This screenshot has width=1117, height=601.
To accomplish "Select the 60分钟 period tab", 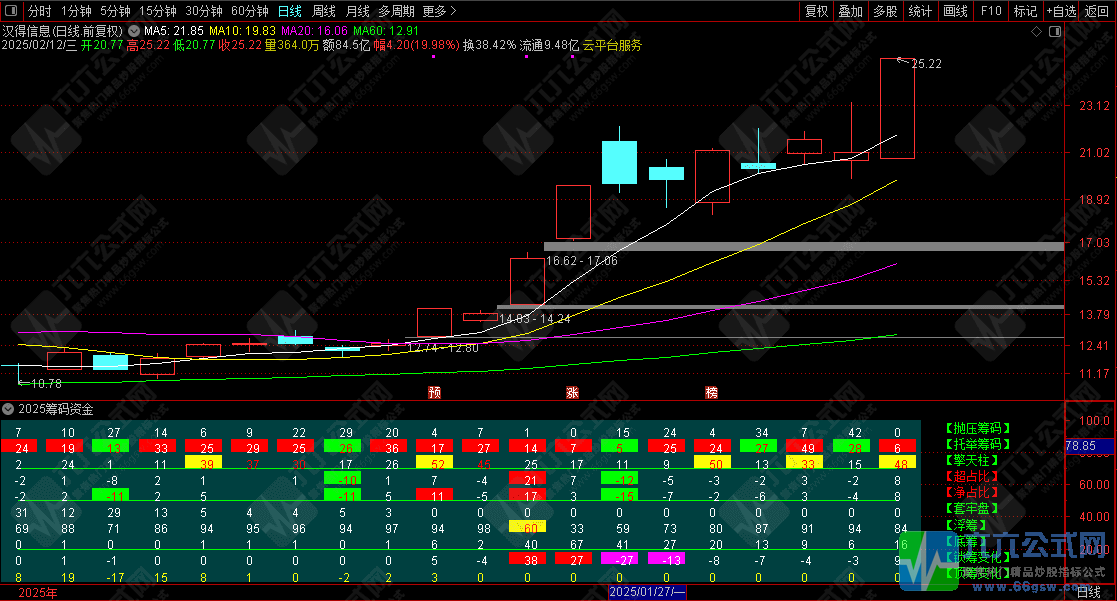I will [249, 11].
